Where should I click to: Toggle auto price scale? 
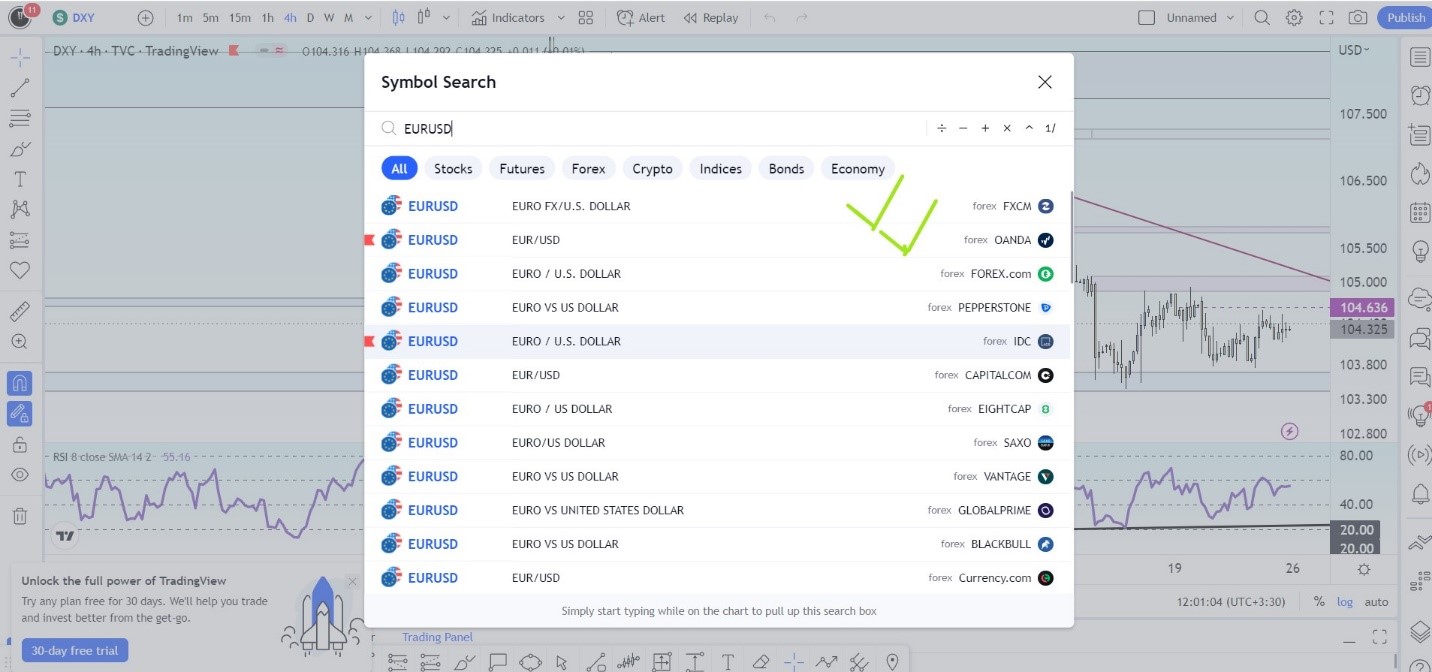[x=1376, y=602]
